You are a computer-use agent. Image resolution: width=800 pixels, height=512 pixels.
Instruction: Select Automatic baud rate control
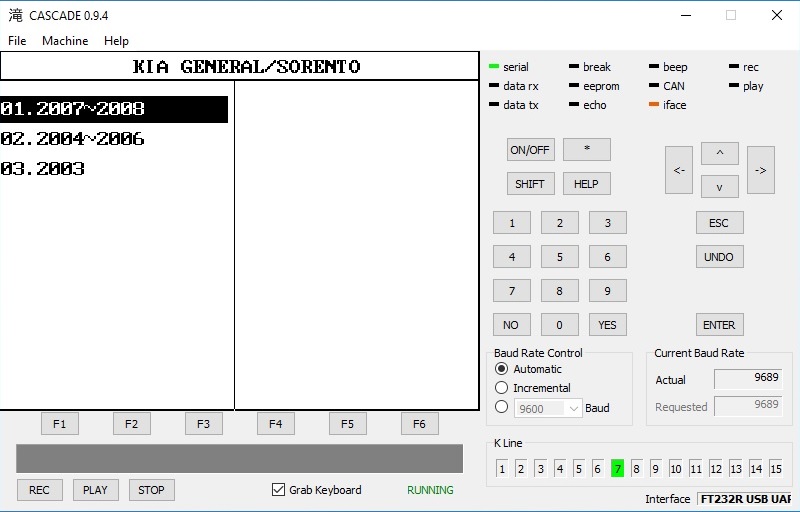click(x=502, y=369)
